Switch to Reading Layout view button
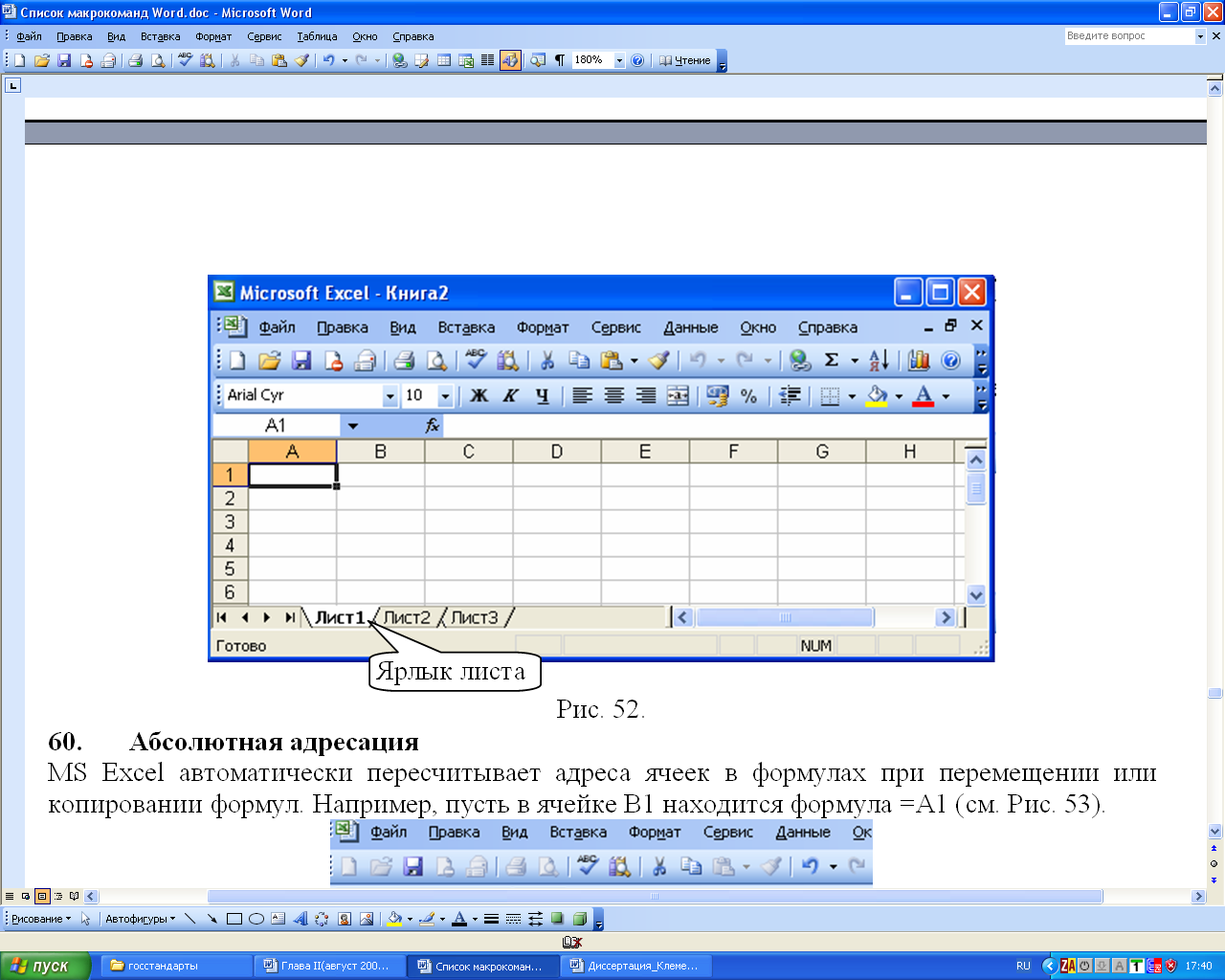The image size is (1225, 980). pos(75,897)
